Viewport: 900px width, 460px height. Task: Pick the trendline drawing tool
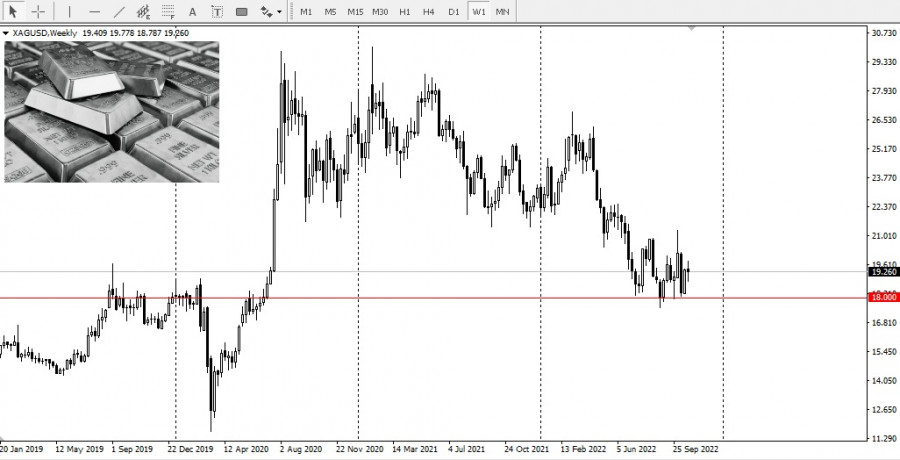[x=119, y=12]
